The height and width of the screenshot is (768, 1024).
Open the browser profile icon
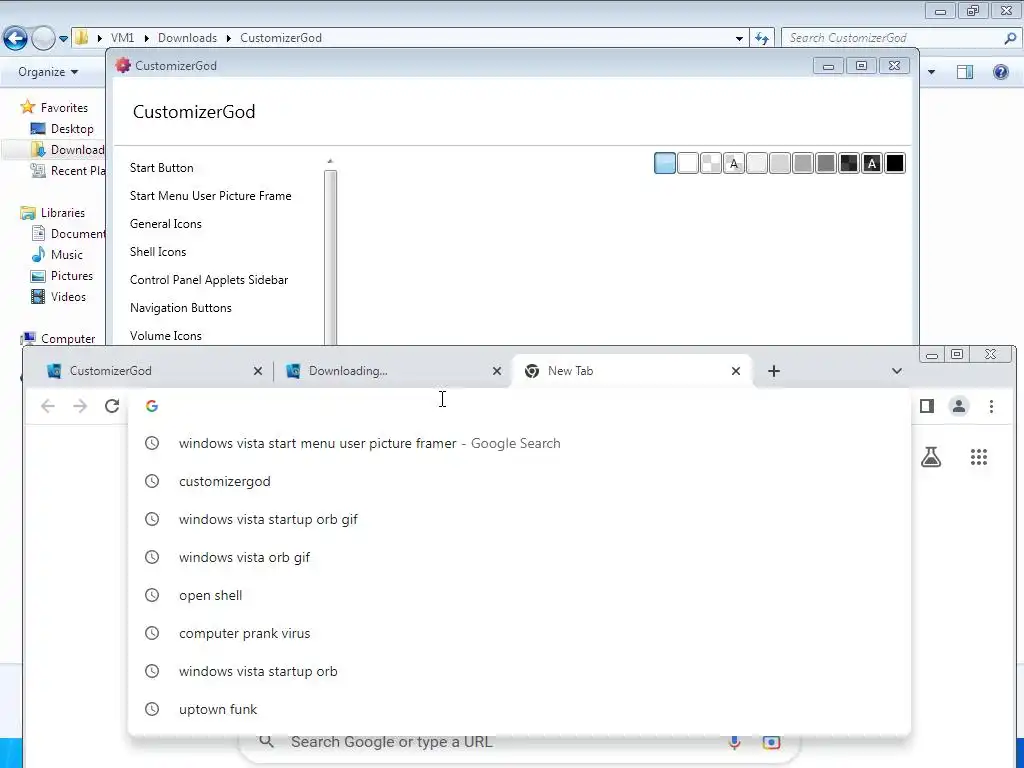click(959, 406)
